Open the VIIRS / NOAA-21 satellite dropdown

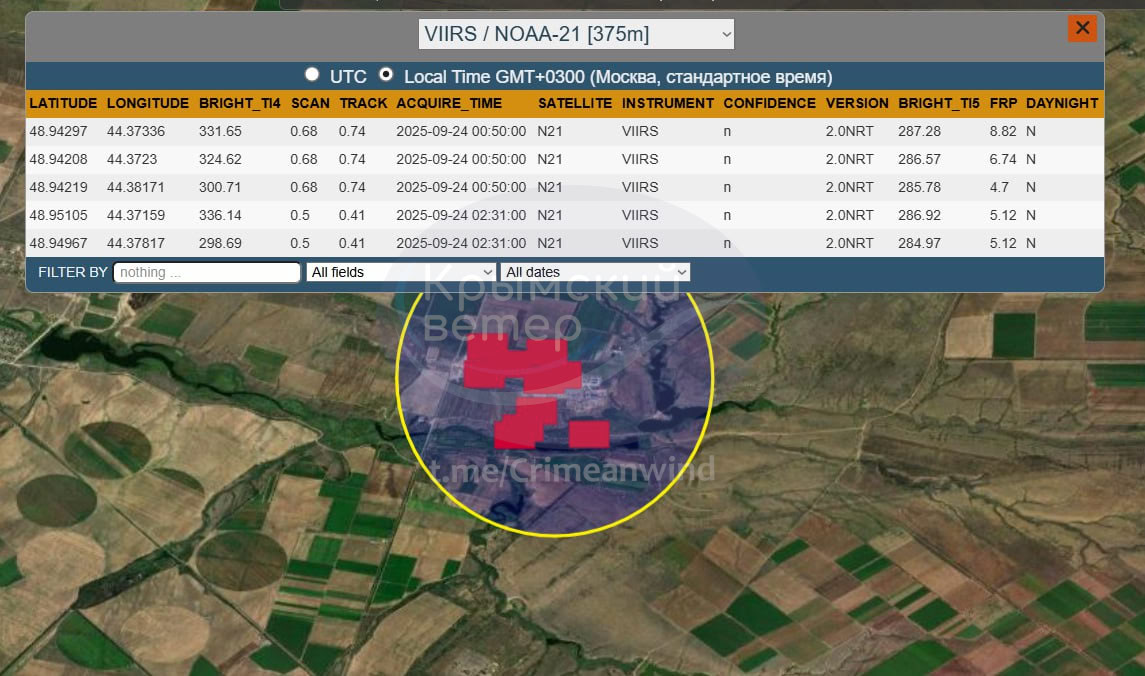576,34
